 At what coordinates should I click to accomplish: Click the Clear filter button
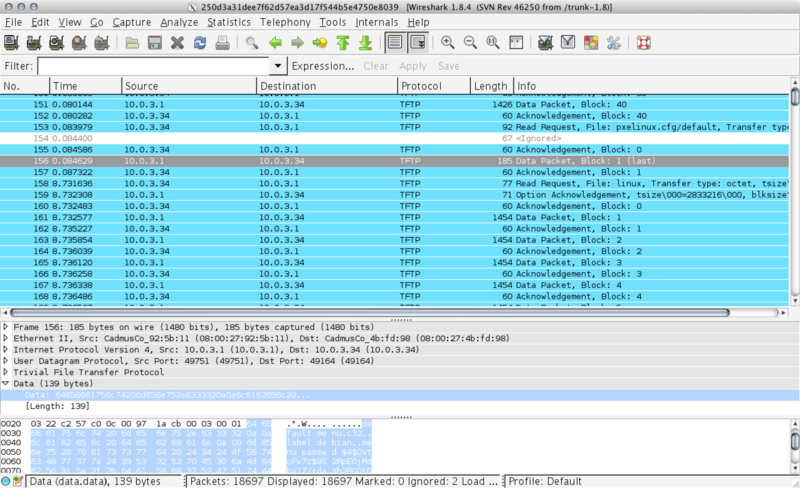[x=376, y=66]
